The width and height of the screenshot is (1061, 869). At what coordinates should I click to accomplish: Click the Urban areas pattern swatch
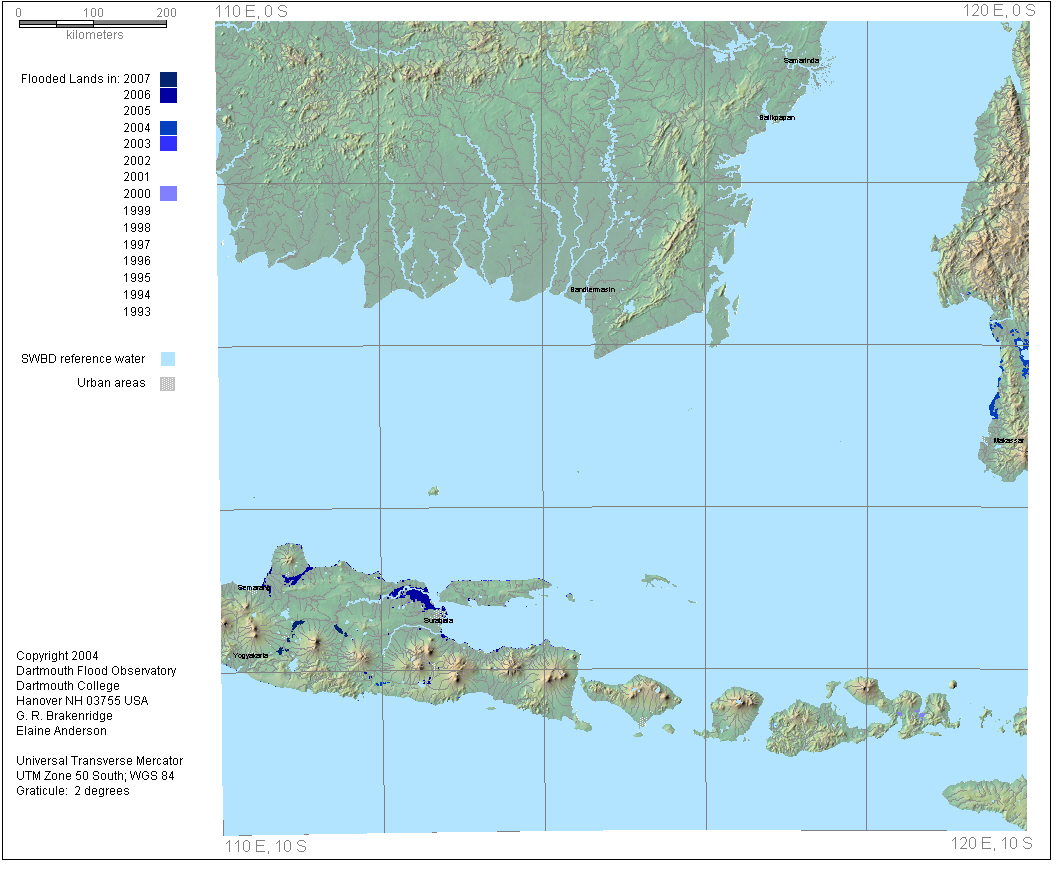click(x=168, y=383)
